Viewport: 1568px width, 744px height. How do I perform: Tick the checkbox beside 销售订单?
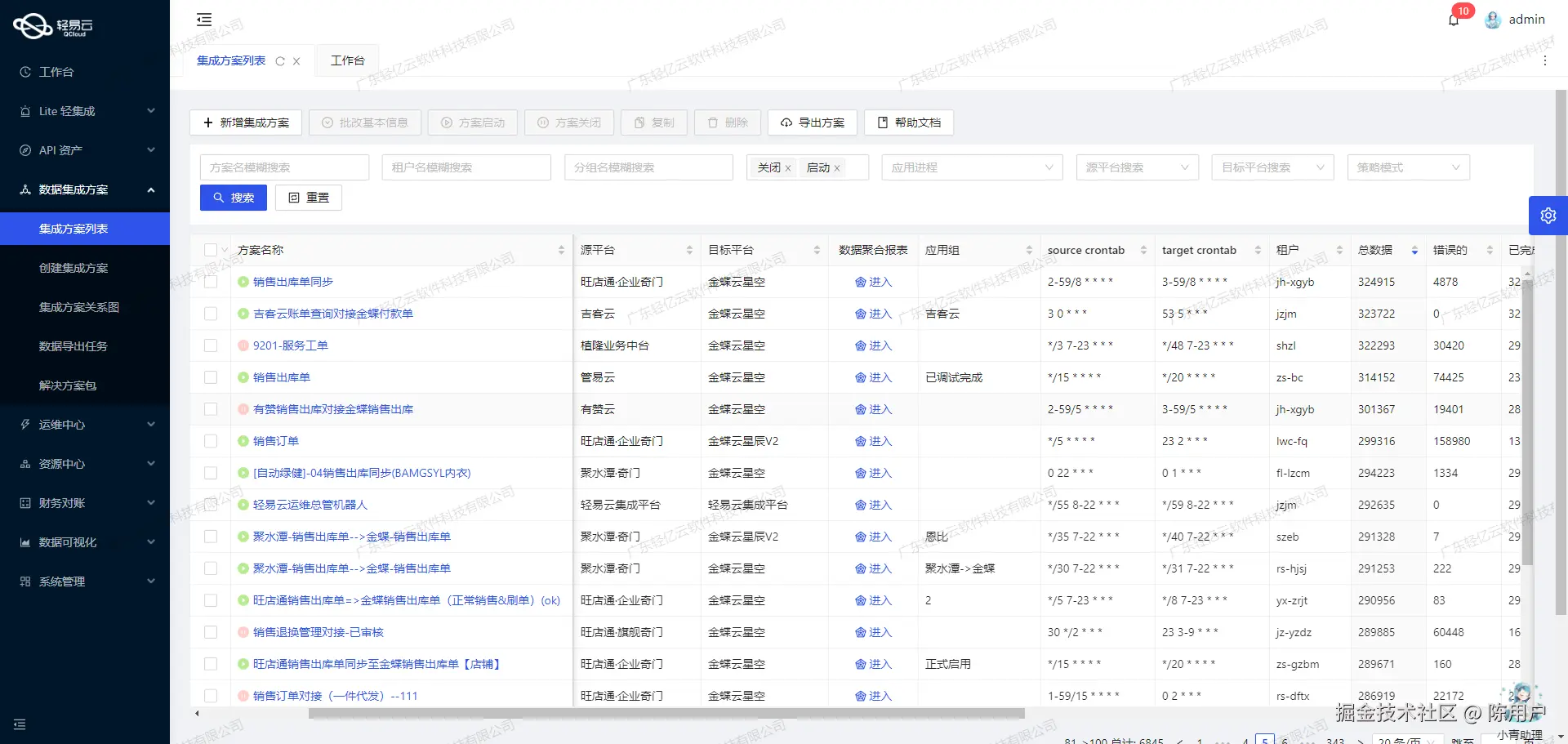(211, 441)
